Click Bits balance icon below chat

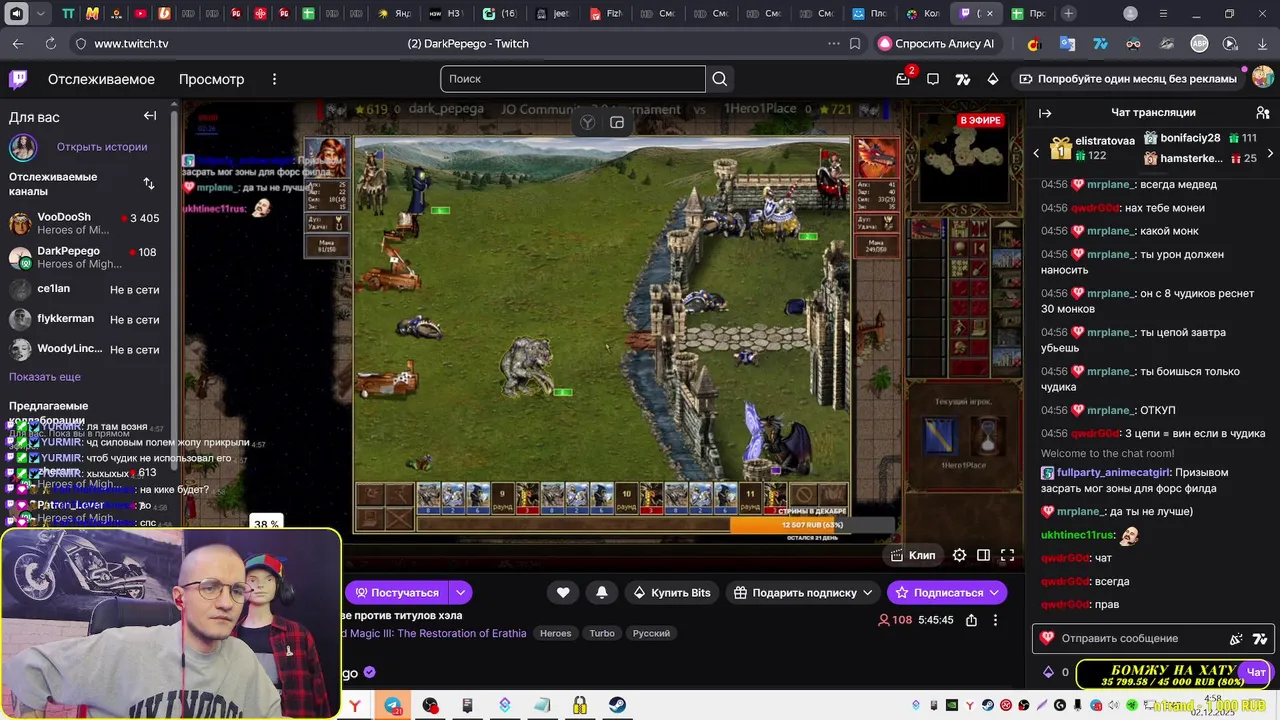[1048, 672]
